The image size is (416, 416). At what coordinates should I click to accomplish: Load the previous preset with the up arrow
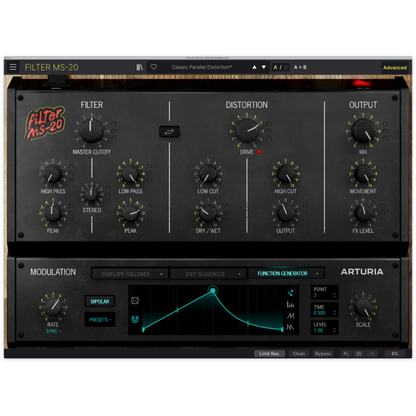(x=254, y=67)
